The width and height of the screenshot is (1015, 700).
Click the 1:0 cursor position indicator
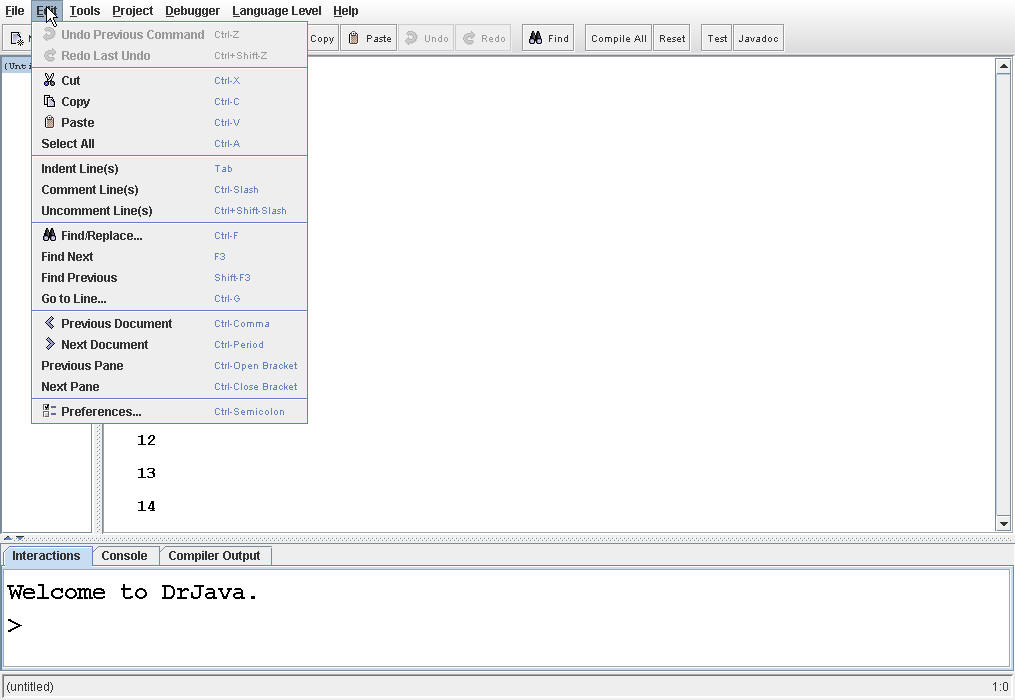tap(1000, 686)
